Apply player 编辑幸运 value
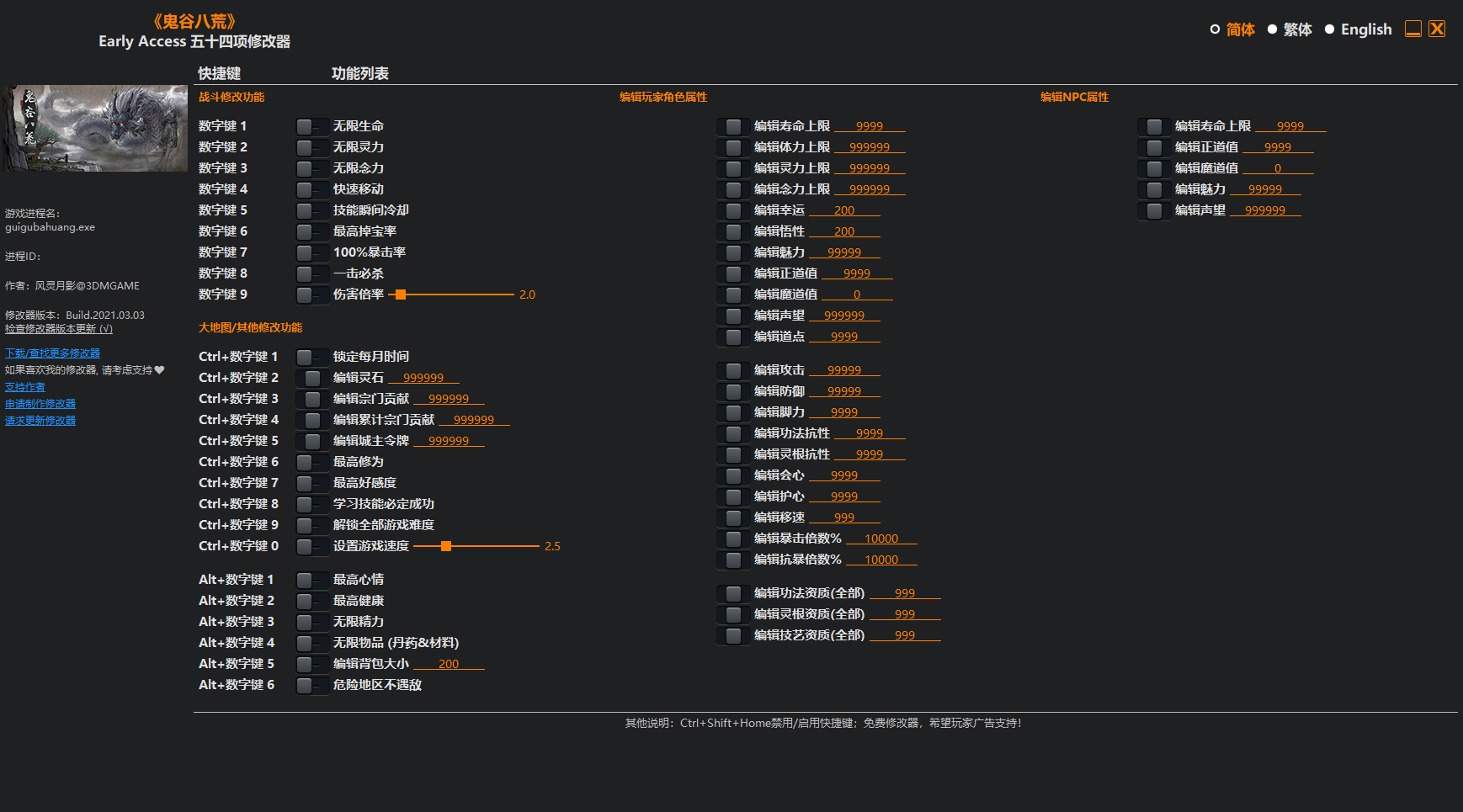 click(x=733, y=210)
